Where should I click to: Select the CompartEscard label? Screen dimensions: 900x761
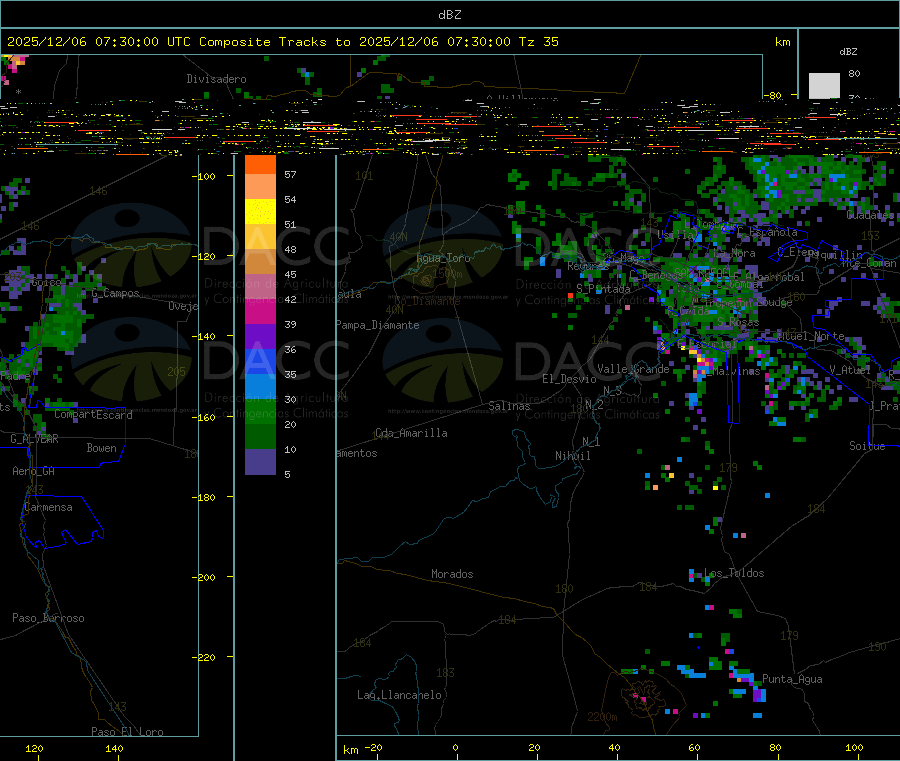coord(94,414)
